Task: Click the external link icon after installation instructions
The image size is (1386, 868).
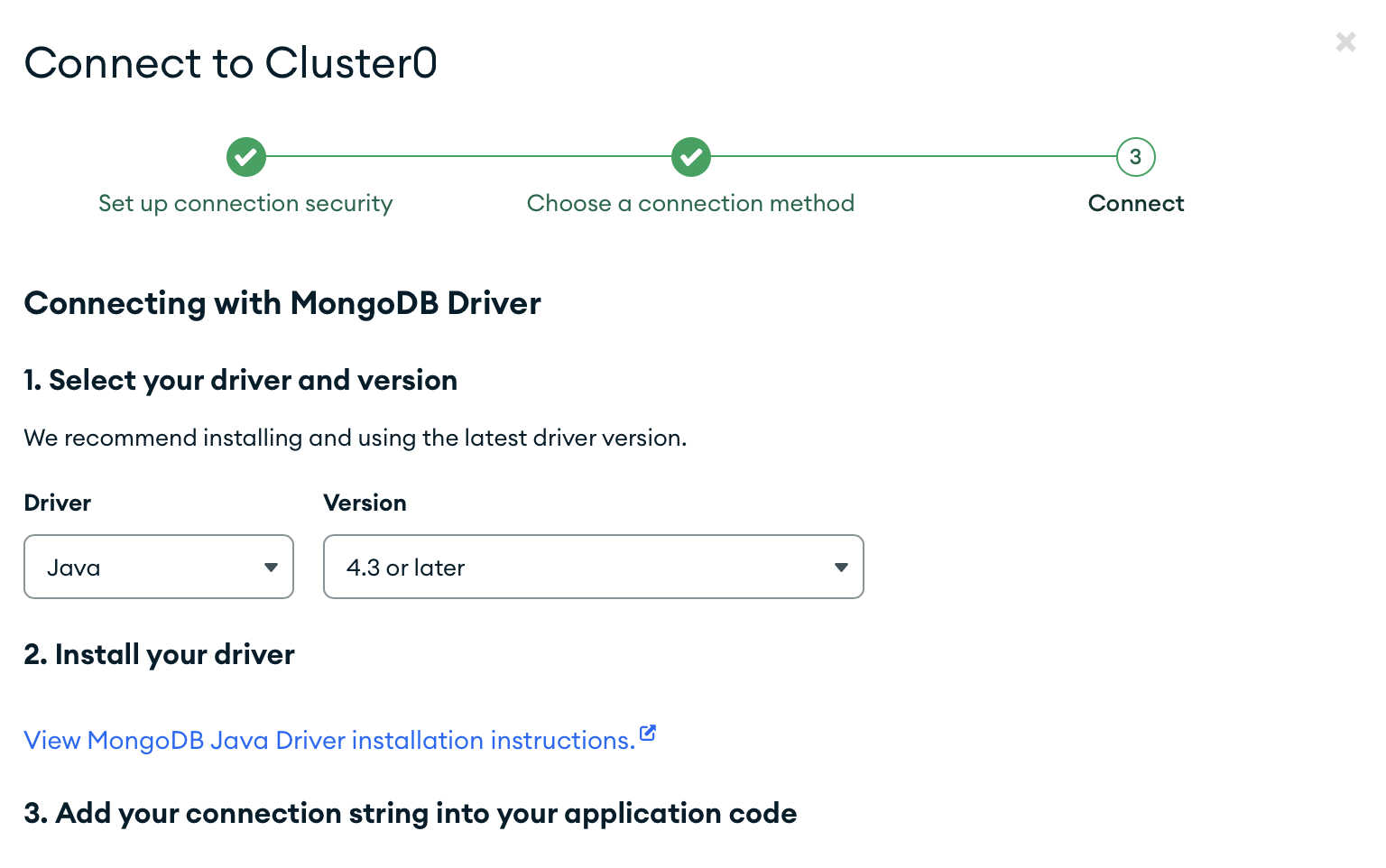Action: coord(648,733)
